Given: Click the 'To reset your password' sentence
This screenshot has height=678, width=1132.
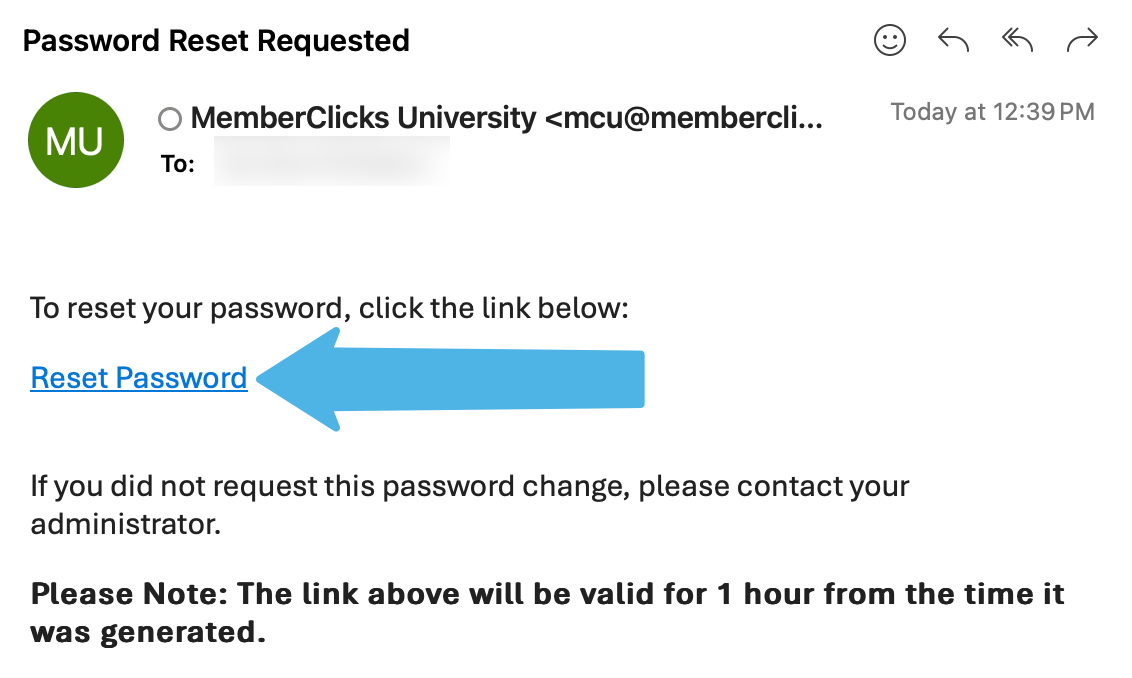Looking at the screenshot, I should pos(329,308).
